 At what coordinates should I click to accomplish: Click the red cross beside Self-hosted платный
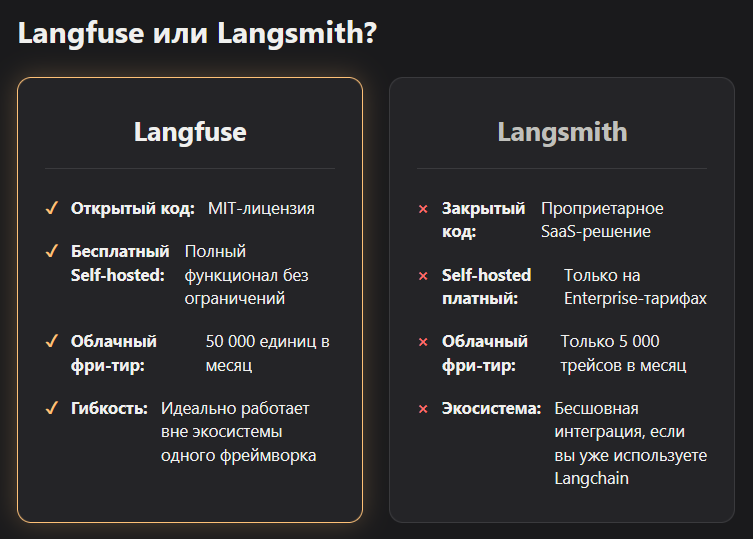coord(423,276)
